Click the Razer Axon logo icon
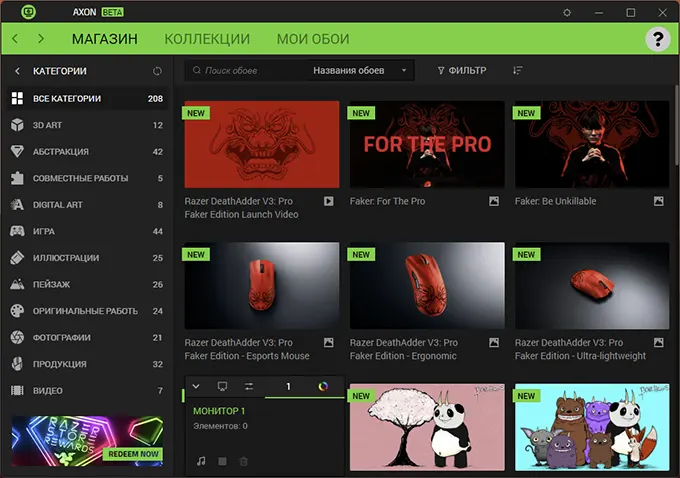This screenshot has height=478, width=680. point(28,12)
